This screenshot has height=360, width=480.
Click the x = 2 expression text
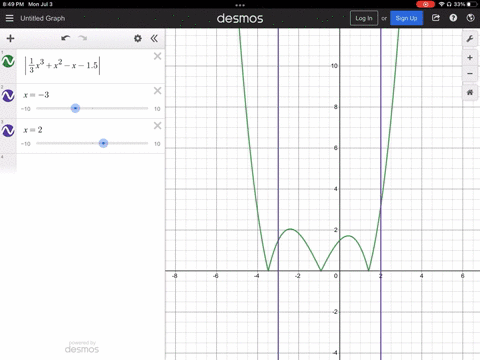tap(33, 130)
